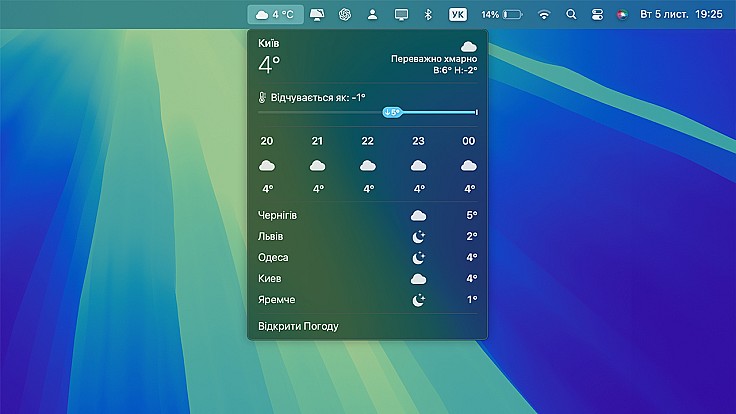Click the feels-like temperature slider marker 5°

(x=392, y=112)
